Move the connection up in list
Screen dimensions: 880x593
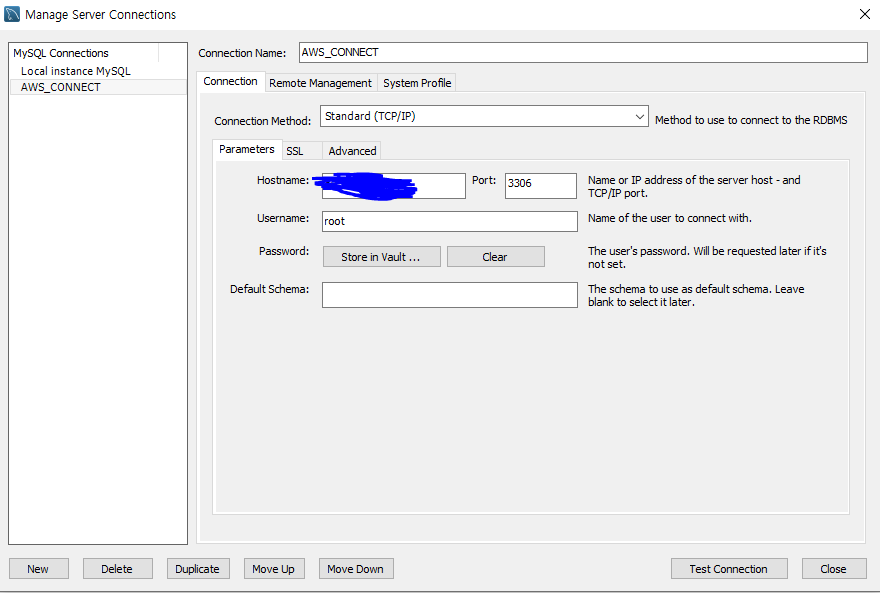pyautogui.click(x=273, y=568)
